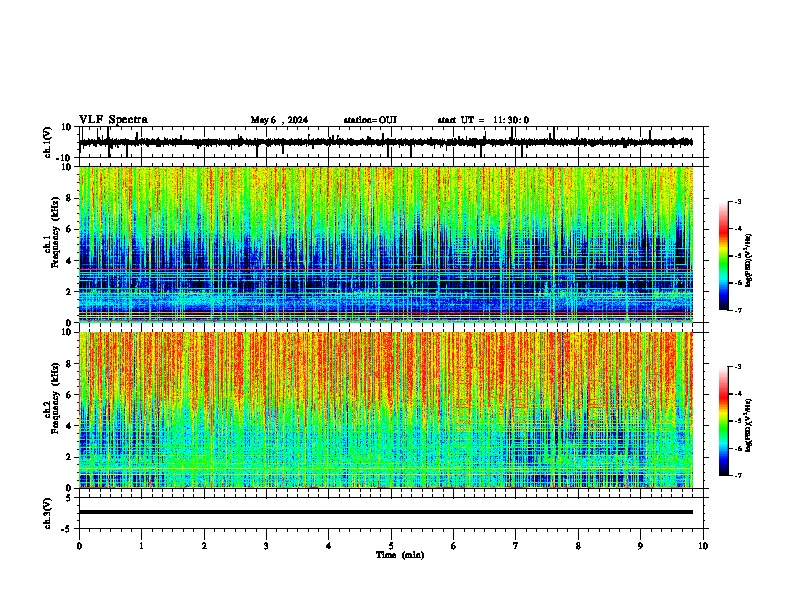Screen dimensions: 792x612
Task: Click the "station=OUJ" header text
Action: (x=370, y=120)
